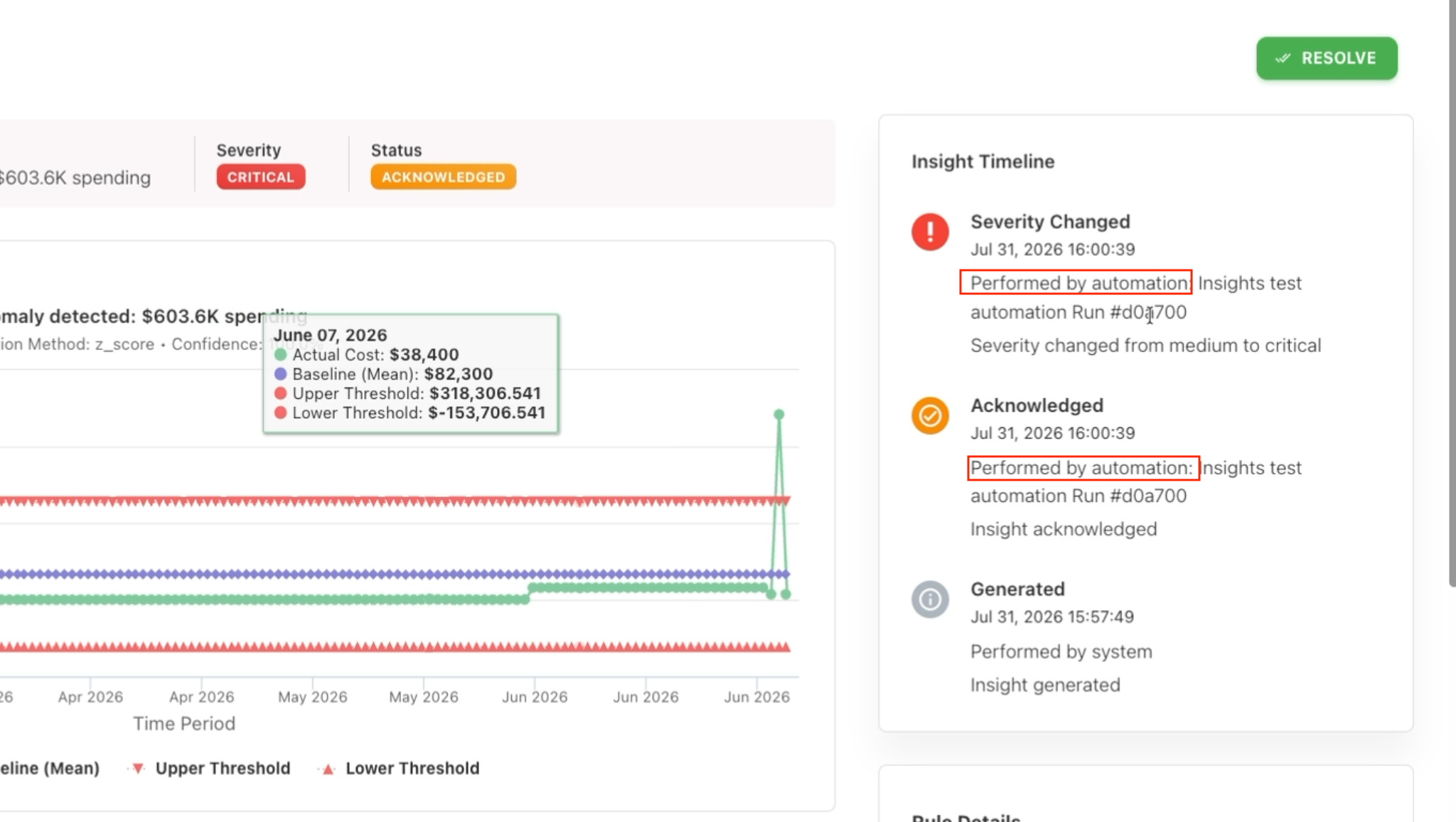Click the Severity label above Critical badge
1456x822 pixels.
click(x=249, y=151)
